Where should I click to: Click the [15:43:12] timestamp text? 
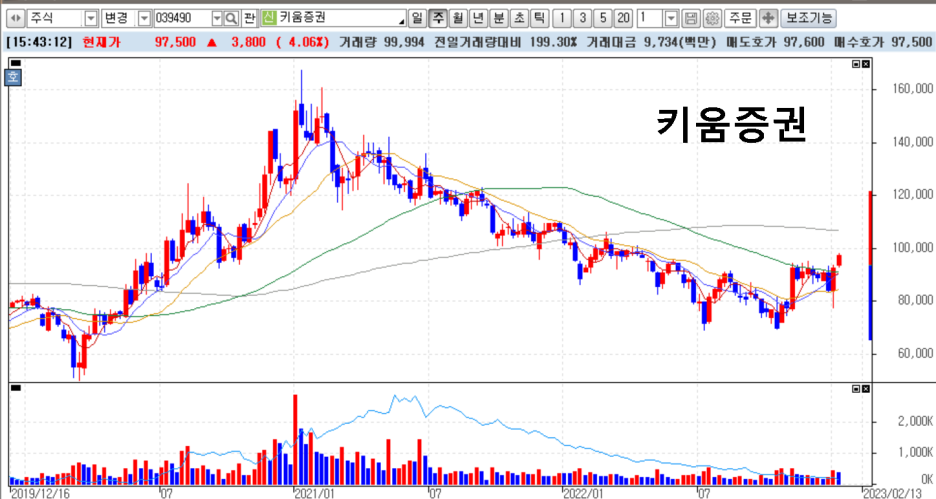tap(39, 42)
